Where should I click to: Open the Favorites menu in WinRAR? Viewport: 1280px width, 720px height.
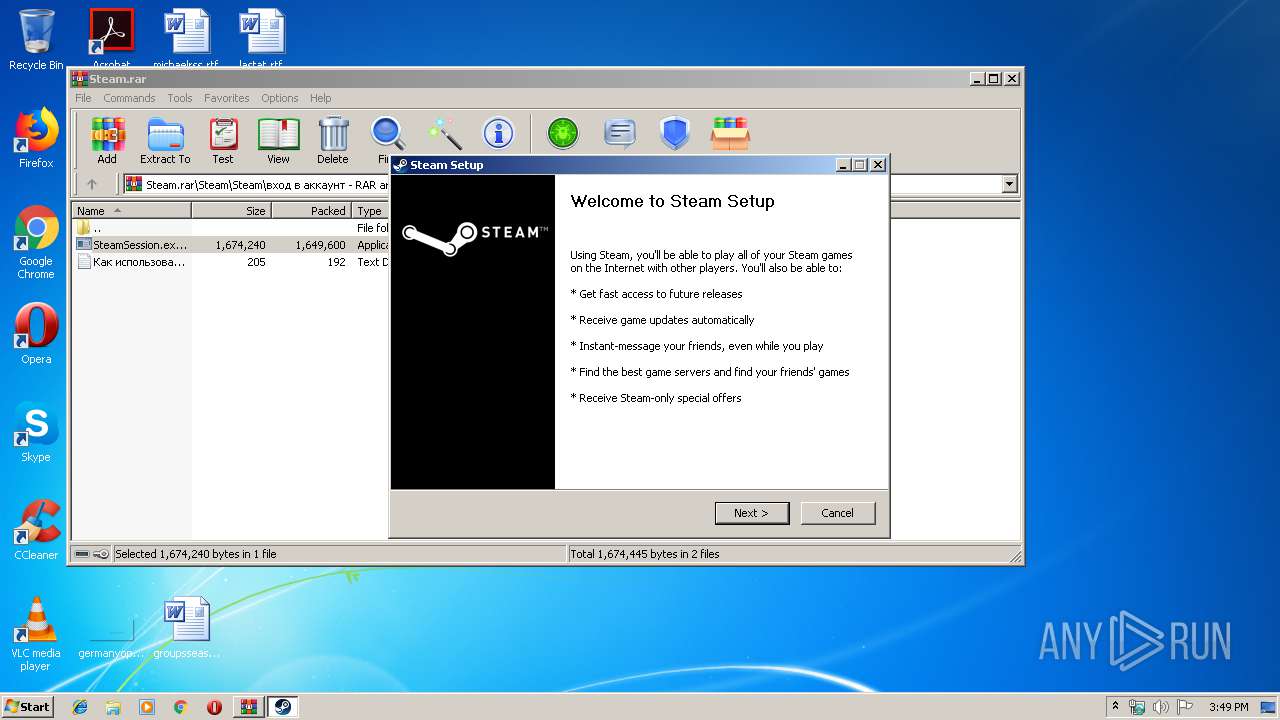(227, 98)
